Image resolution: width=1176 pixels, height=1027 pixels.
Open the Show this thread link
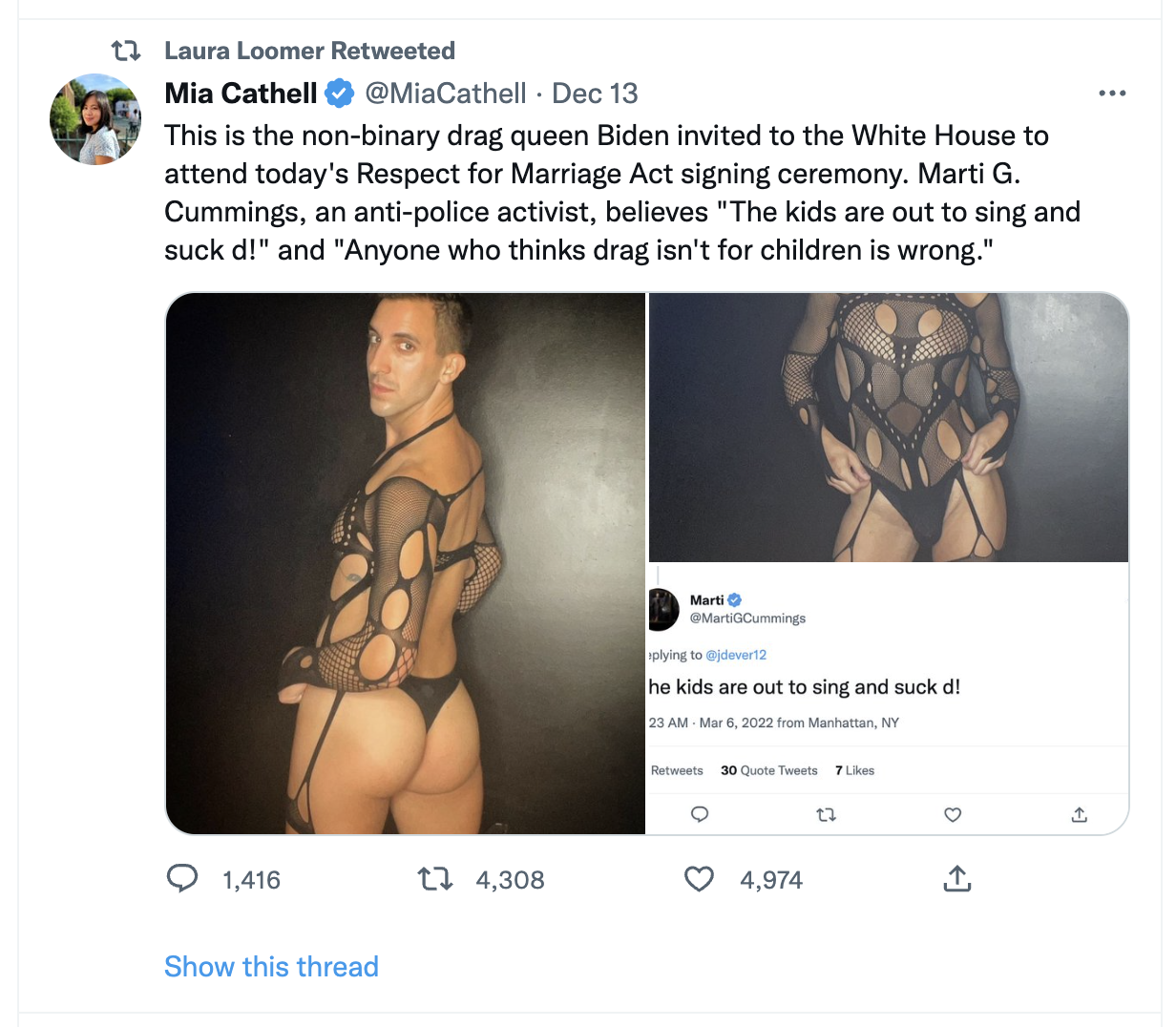[271, 967]
